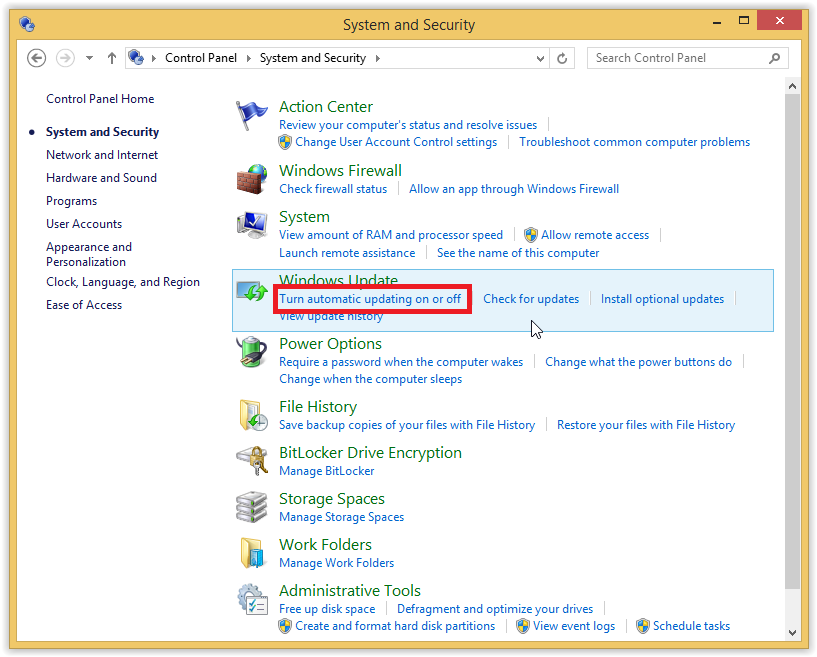Check for updates
817x657 pixels.
(x=531, y=299)
